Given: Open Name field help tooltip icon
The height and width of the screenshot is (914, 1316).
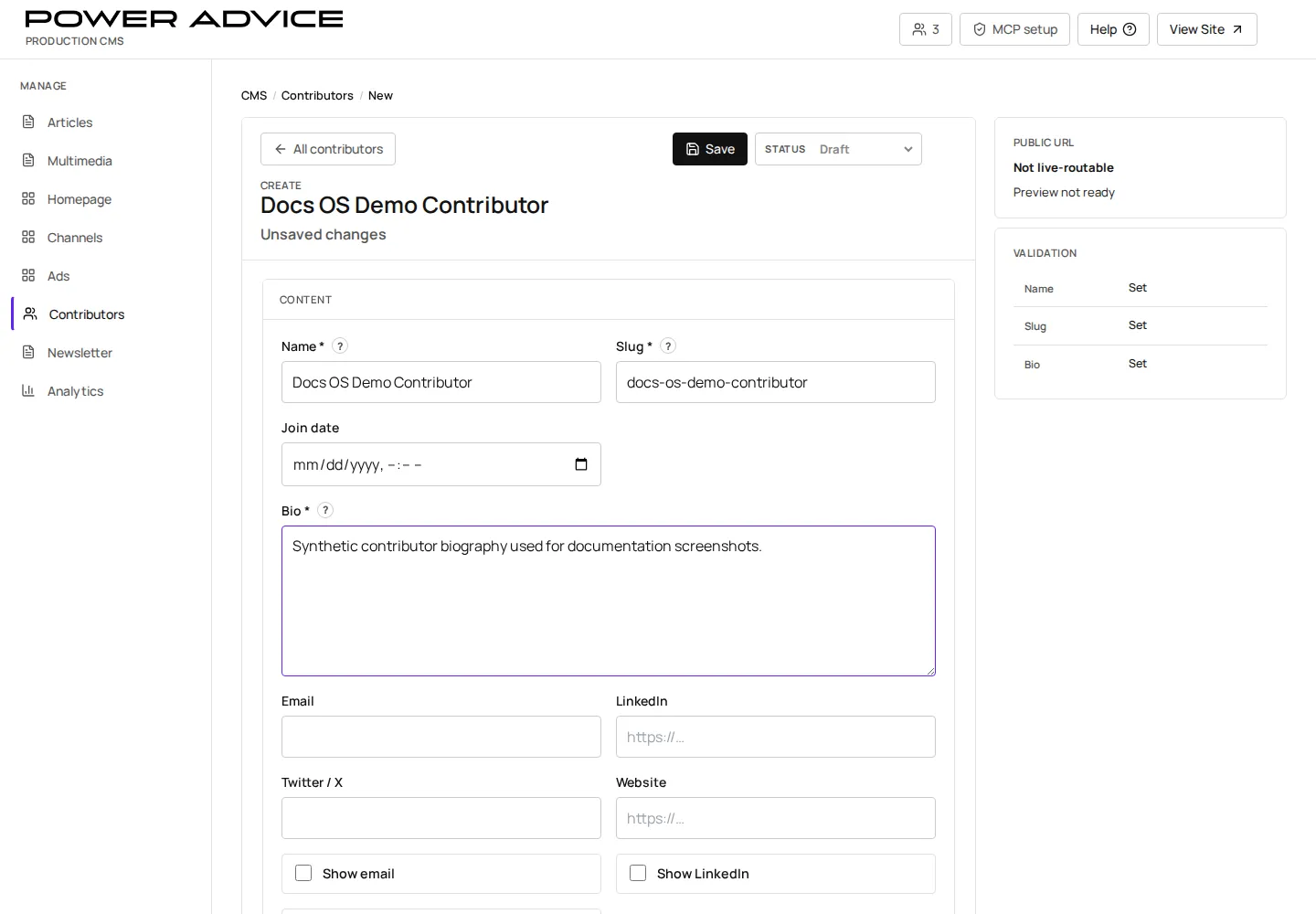Looking at the screenshot, I should pos(340,345).
